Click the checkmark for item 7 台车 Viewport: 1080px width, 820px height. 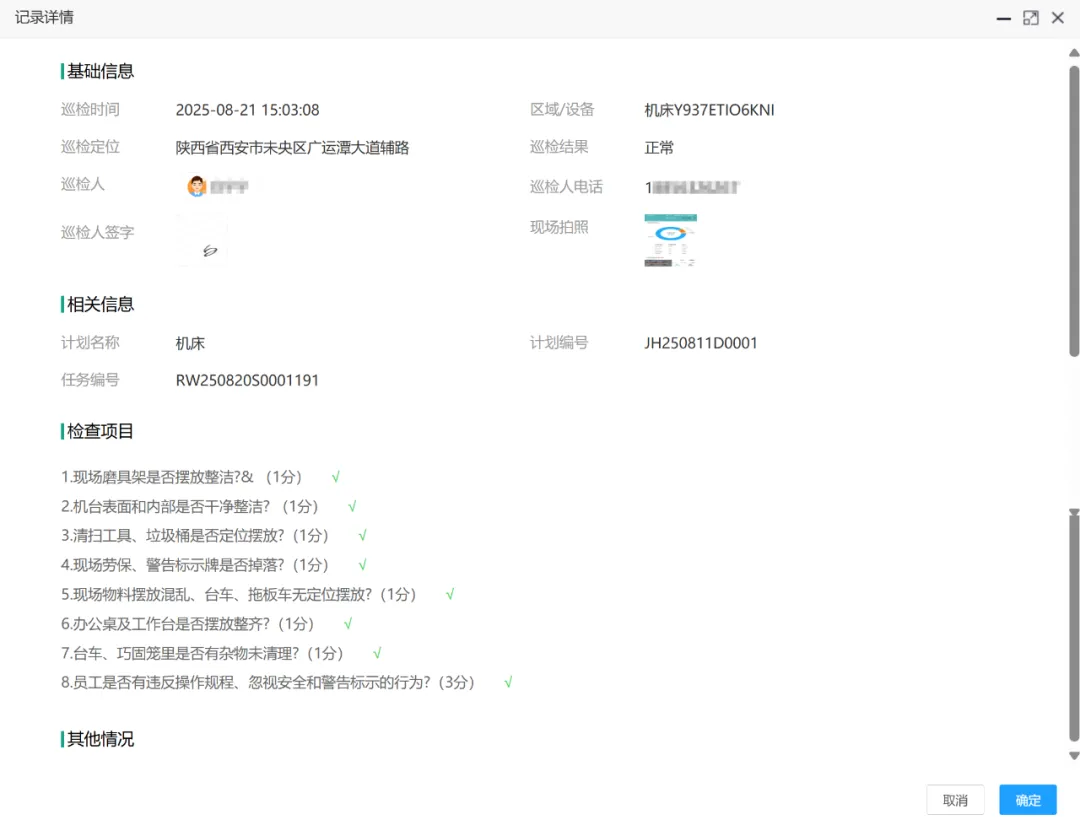click(x=377, y=653)
